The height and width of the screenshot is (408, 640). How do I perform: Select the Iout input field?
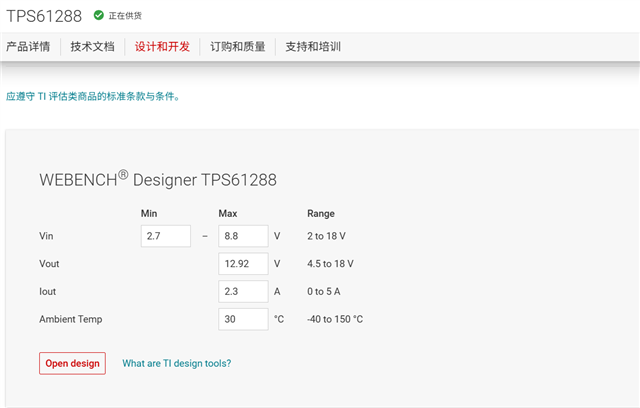coord(243,291)
